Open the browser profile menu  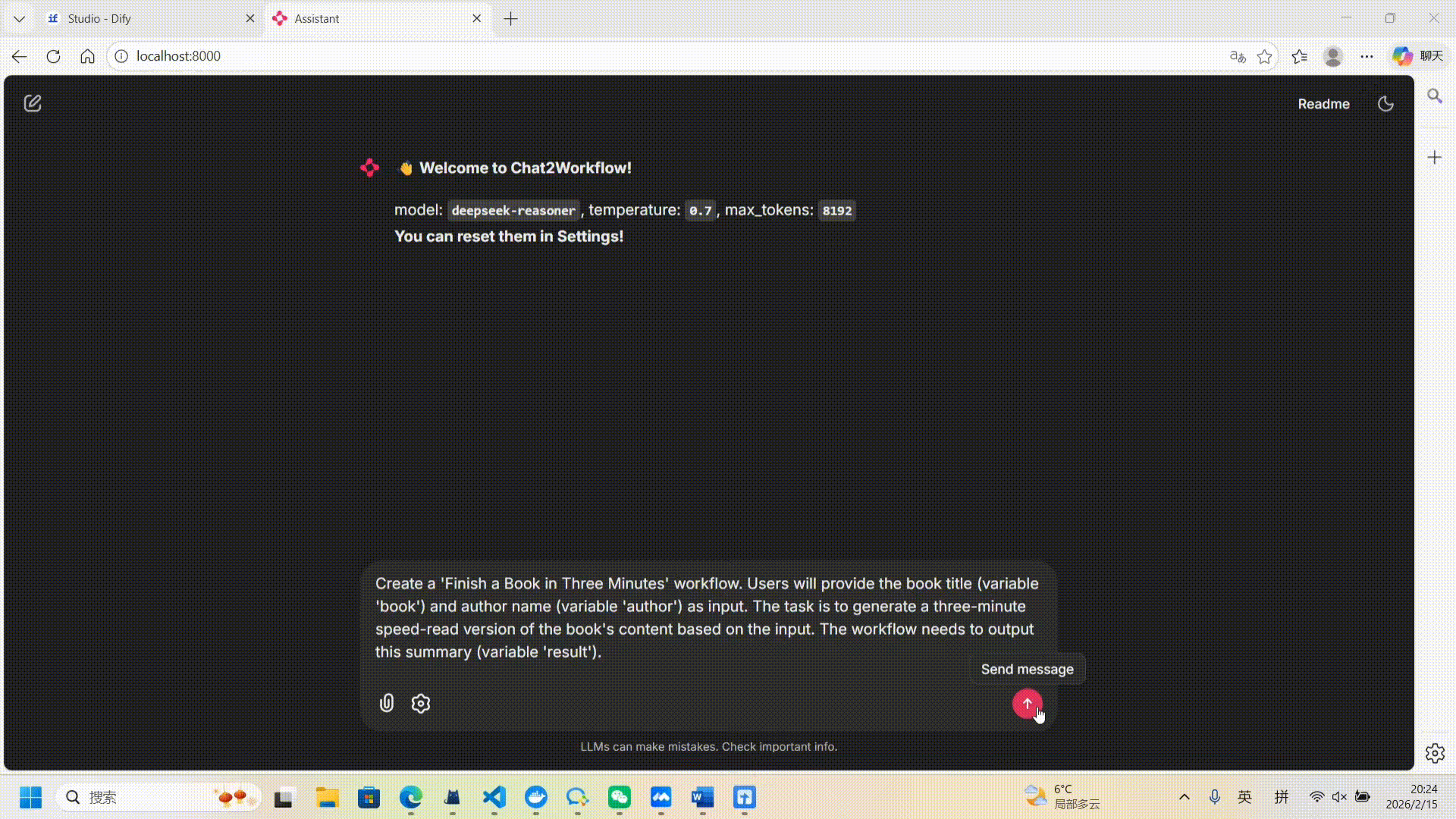[1333, 56]
